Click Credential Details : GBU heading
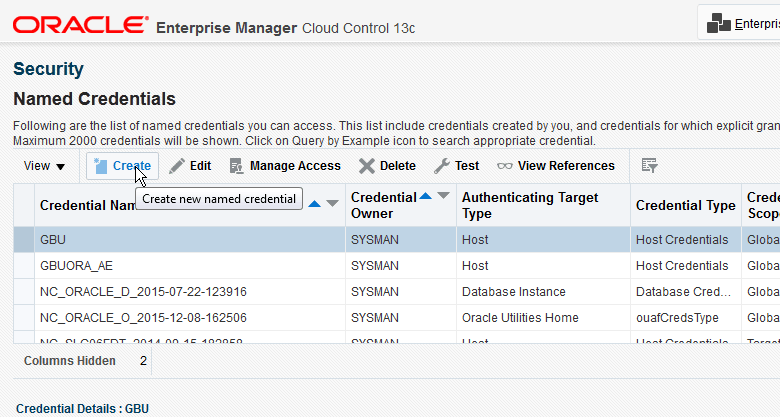 tap(82, 409)
